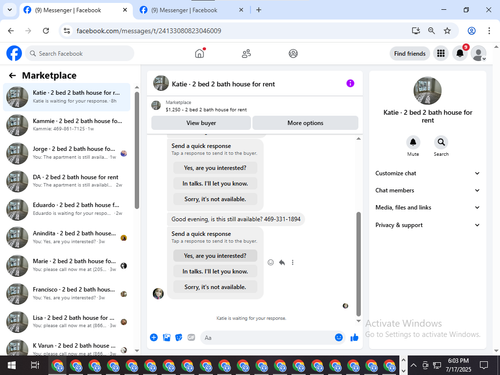Click the browser address bar URL
The width and height of the screenshot is (500, 375).
pos(149,31)
